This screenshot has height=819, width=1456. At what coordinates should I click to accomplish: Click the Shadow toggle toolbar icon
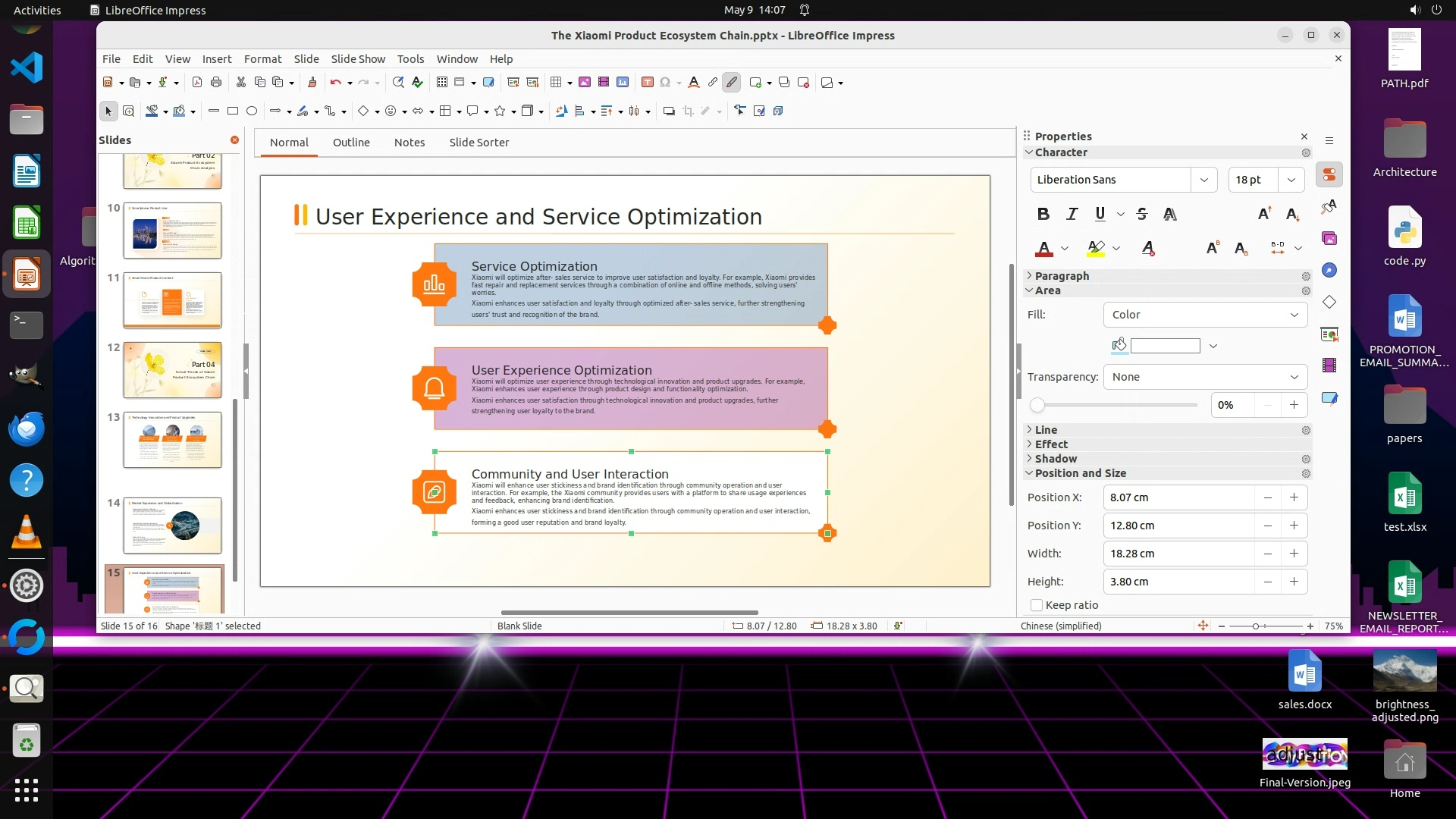(668, 111)
